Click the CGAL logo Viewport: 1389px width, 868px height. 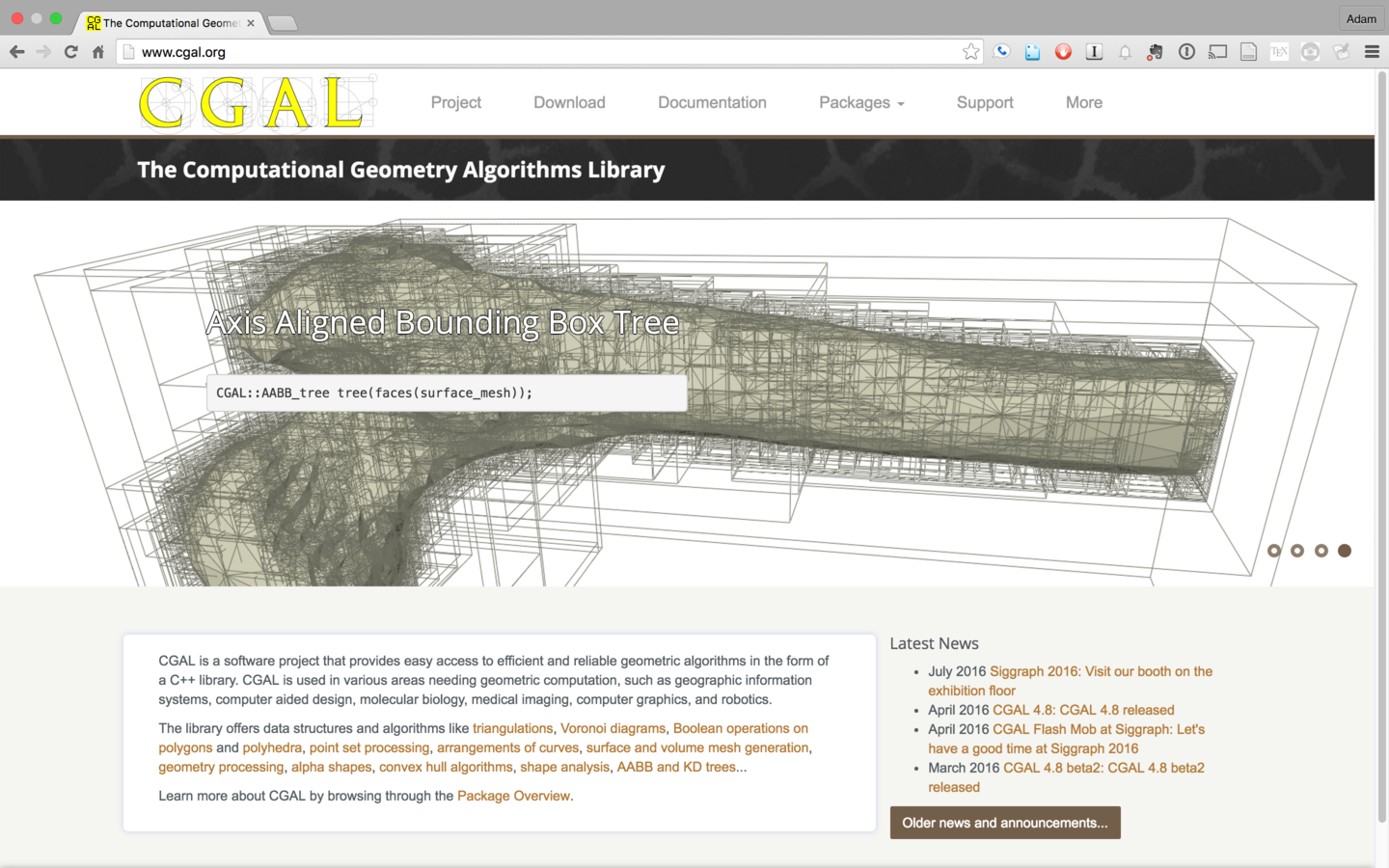click(257, 102)
